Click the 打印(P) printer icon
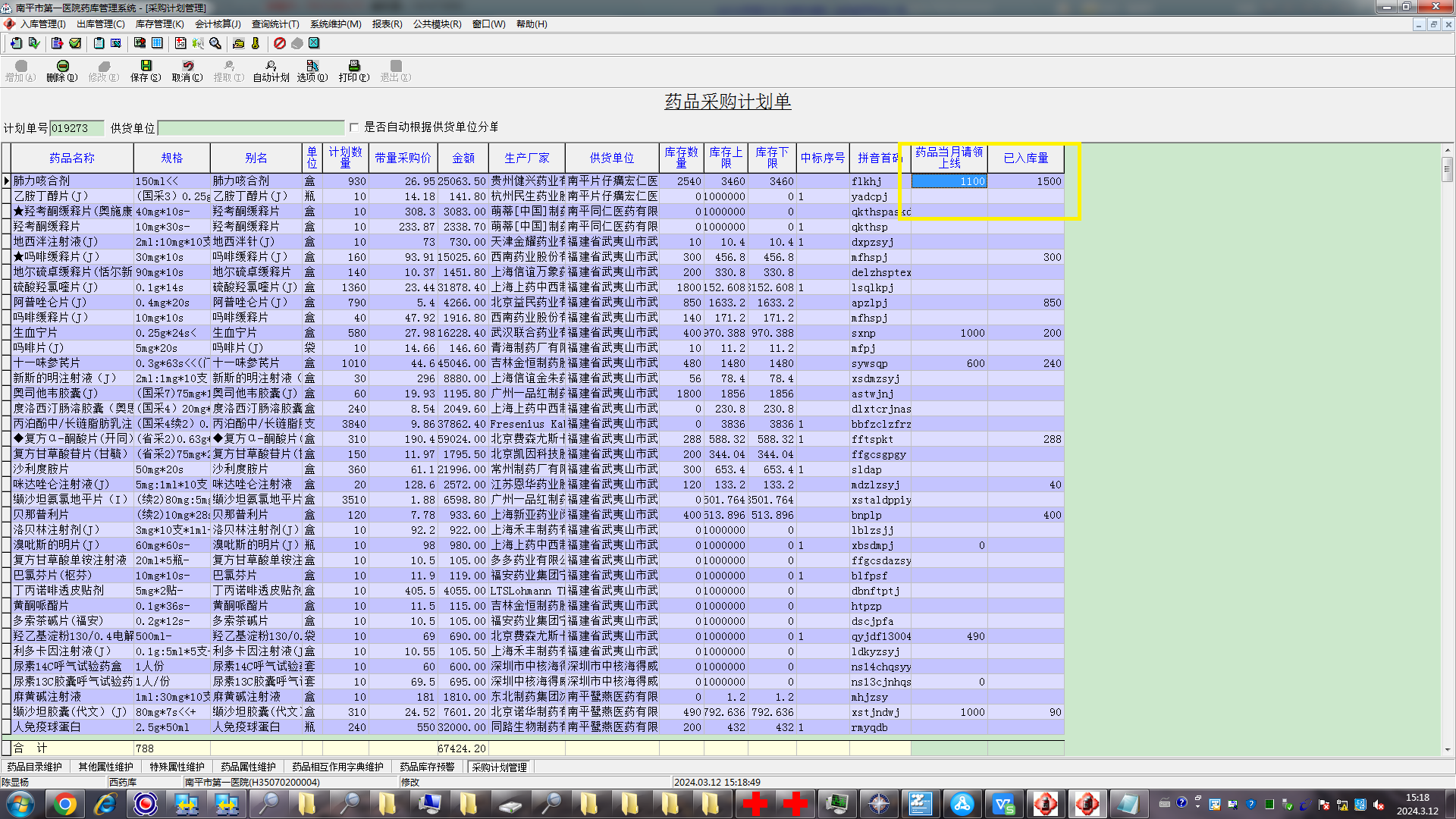 354,67
